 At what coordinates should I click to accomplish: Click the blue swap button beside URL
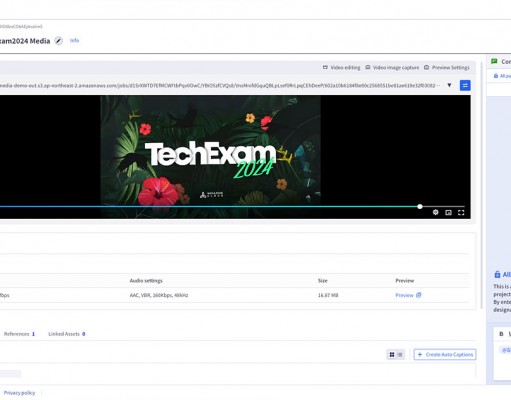pyautogui.click(x=465, y=85)
